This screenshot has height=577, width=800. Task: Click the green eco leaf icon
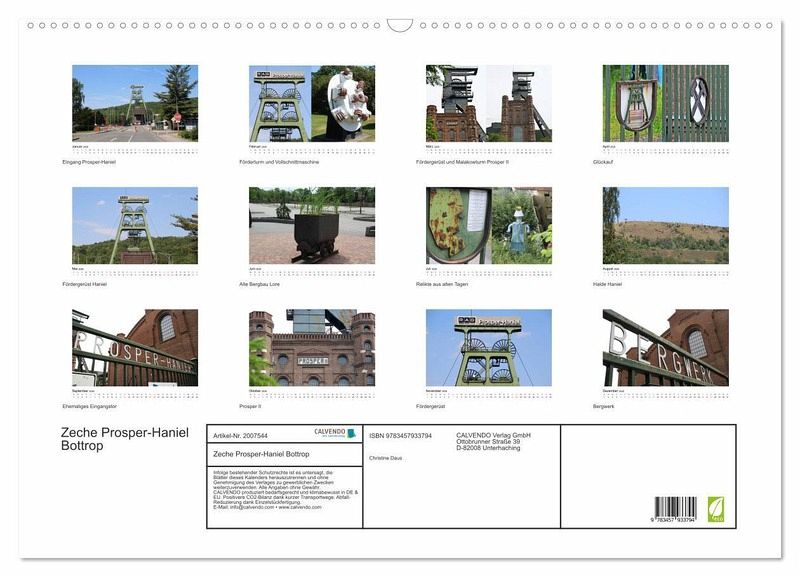[x=715, y=509]
